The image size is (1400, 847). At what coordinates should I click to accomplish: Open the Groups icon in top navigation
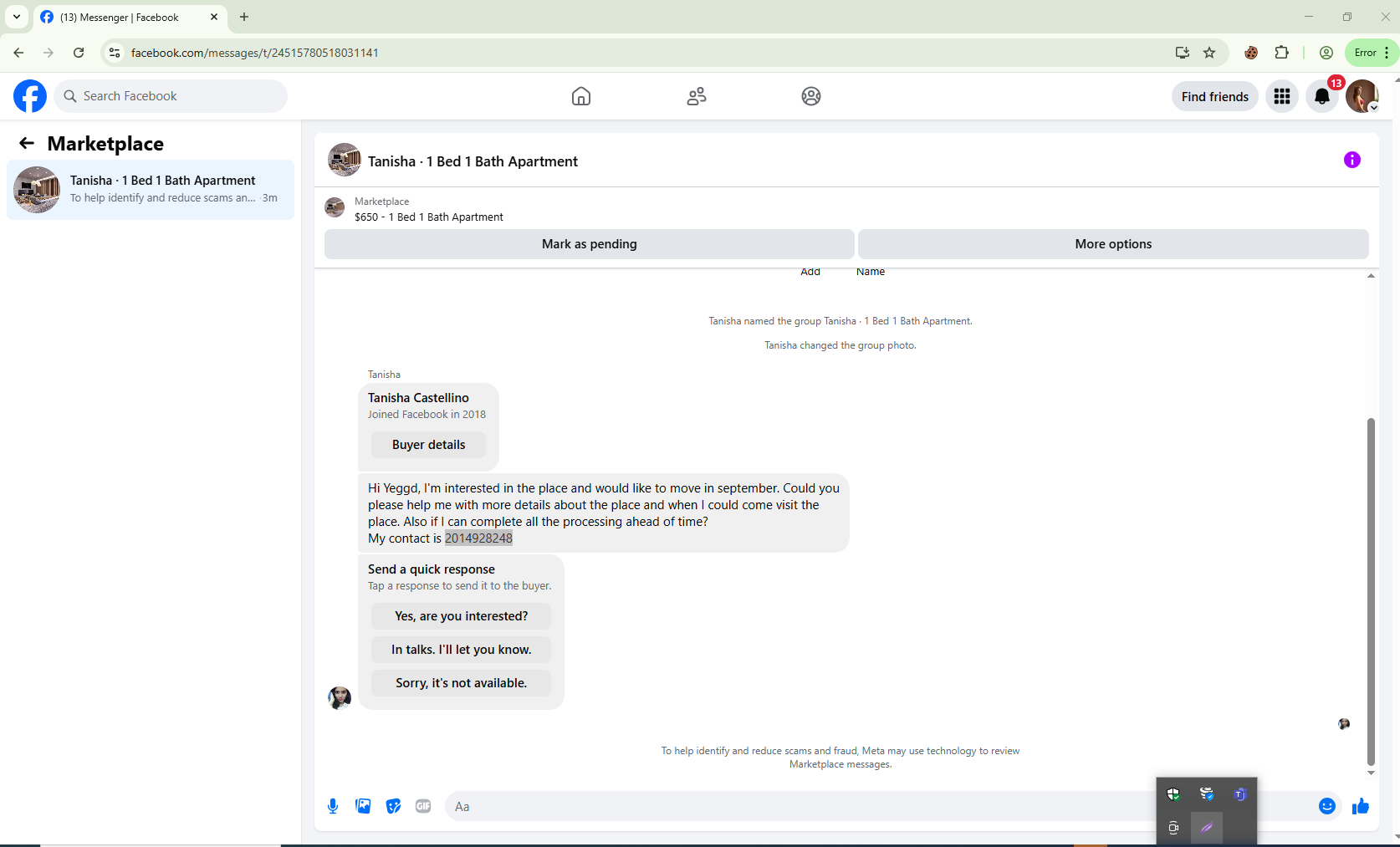811,96
